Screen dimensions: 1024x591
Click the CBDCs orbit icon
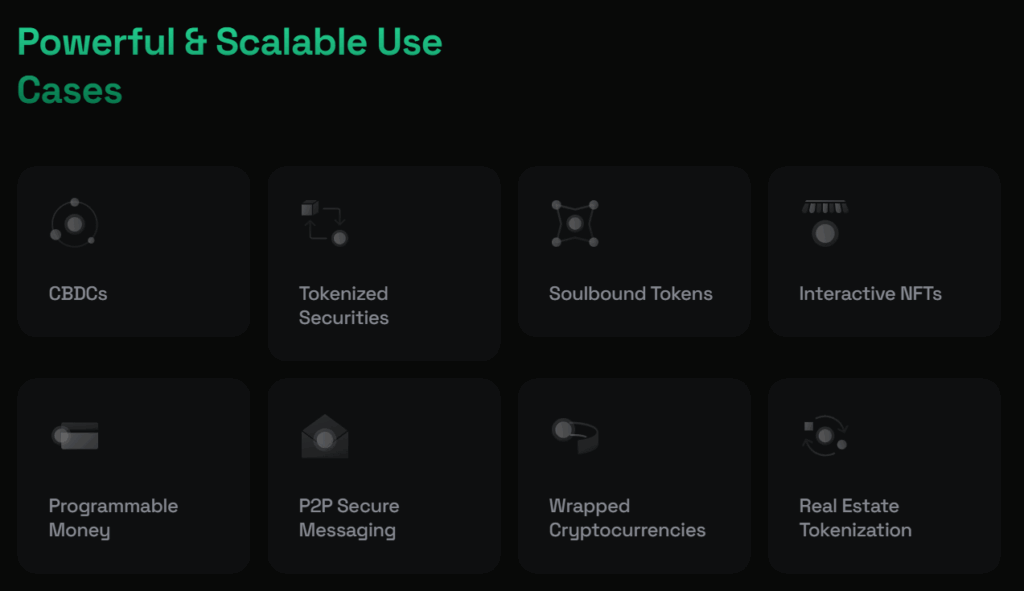click(x=73, y=223)
